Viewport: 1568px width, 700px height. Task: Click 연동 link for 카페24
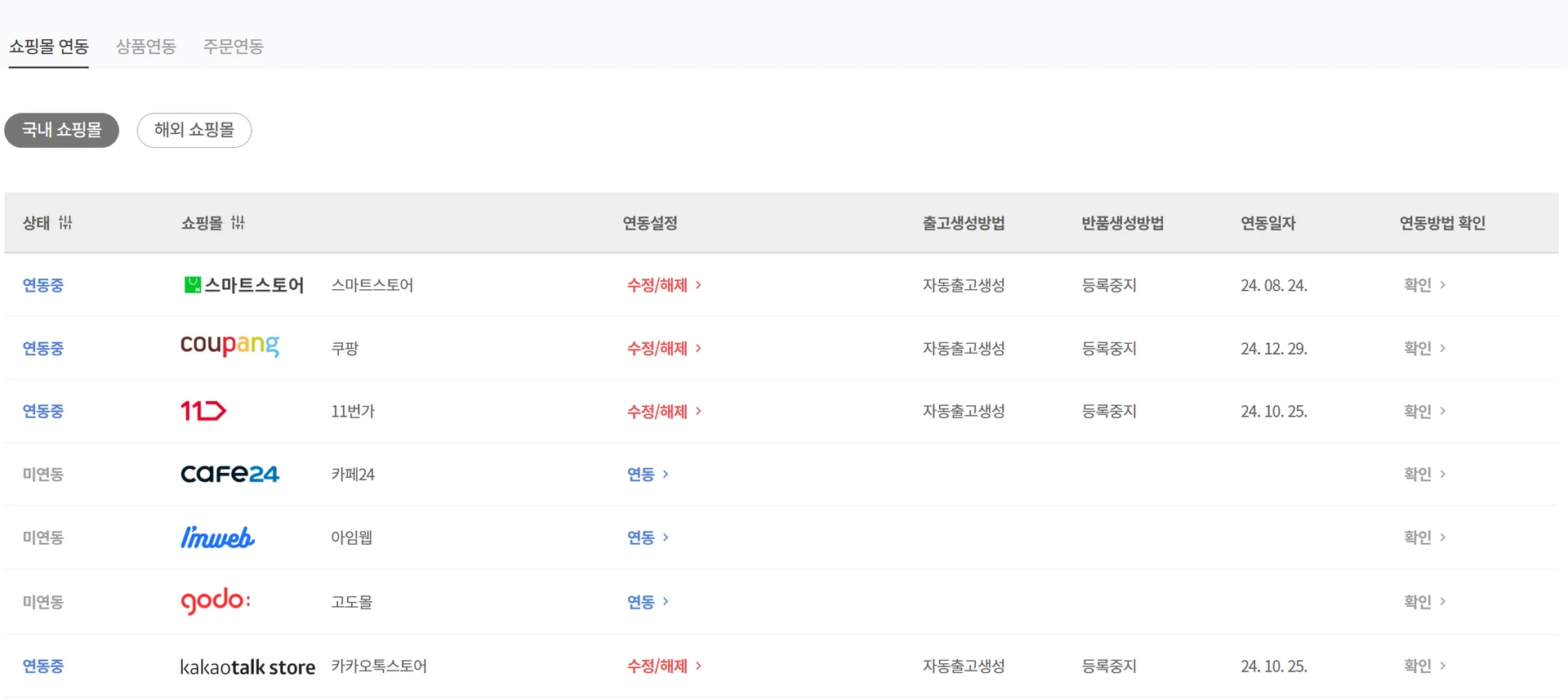(648, 475)
